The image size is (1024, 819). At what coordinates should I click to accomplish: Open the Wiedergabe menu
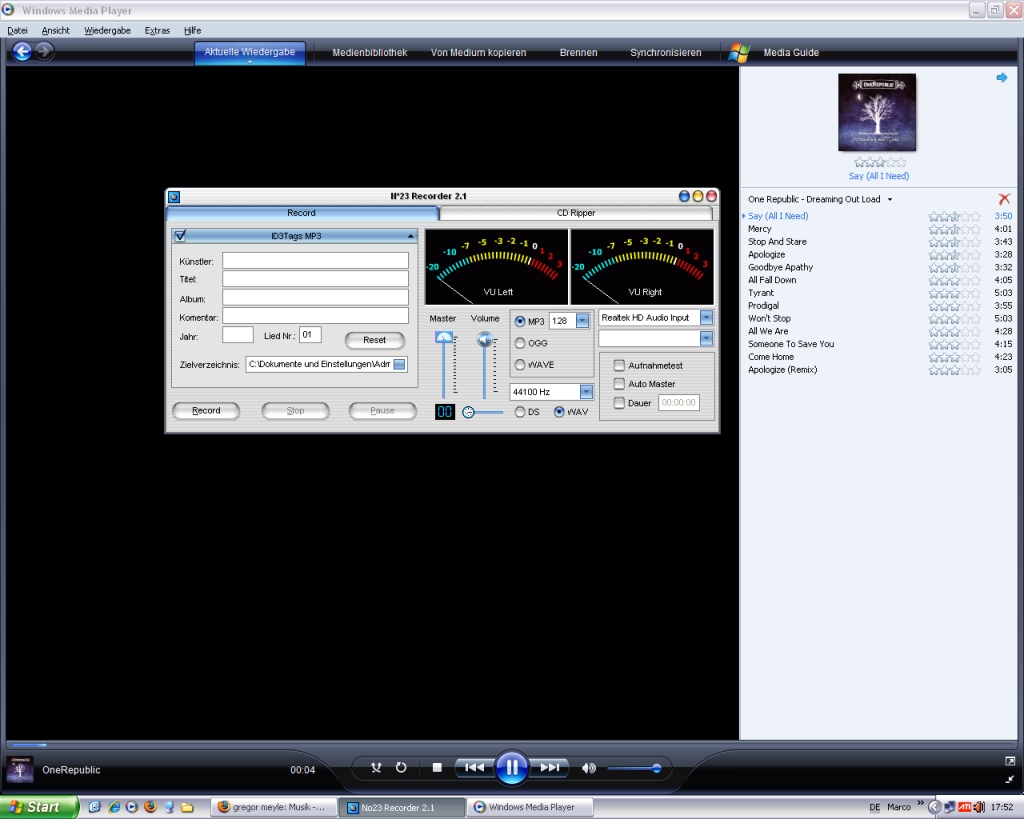click(107, 31)
